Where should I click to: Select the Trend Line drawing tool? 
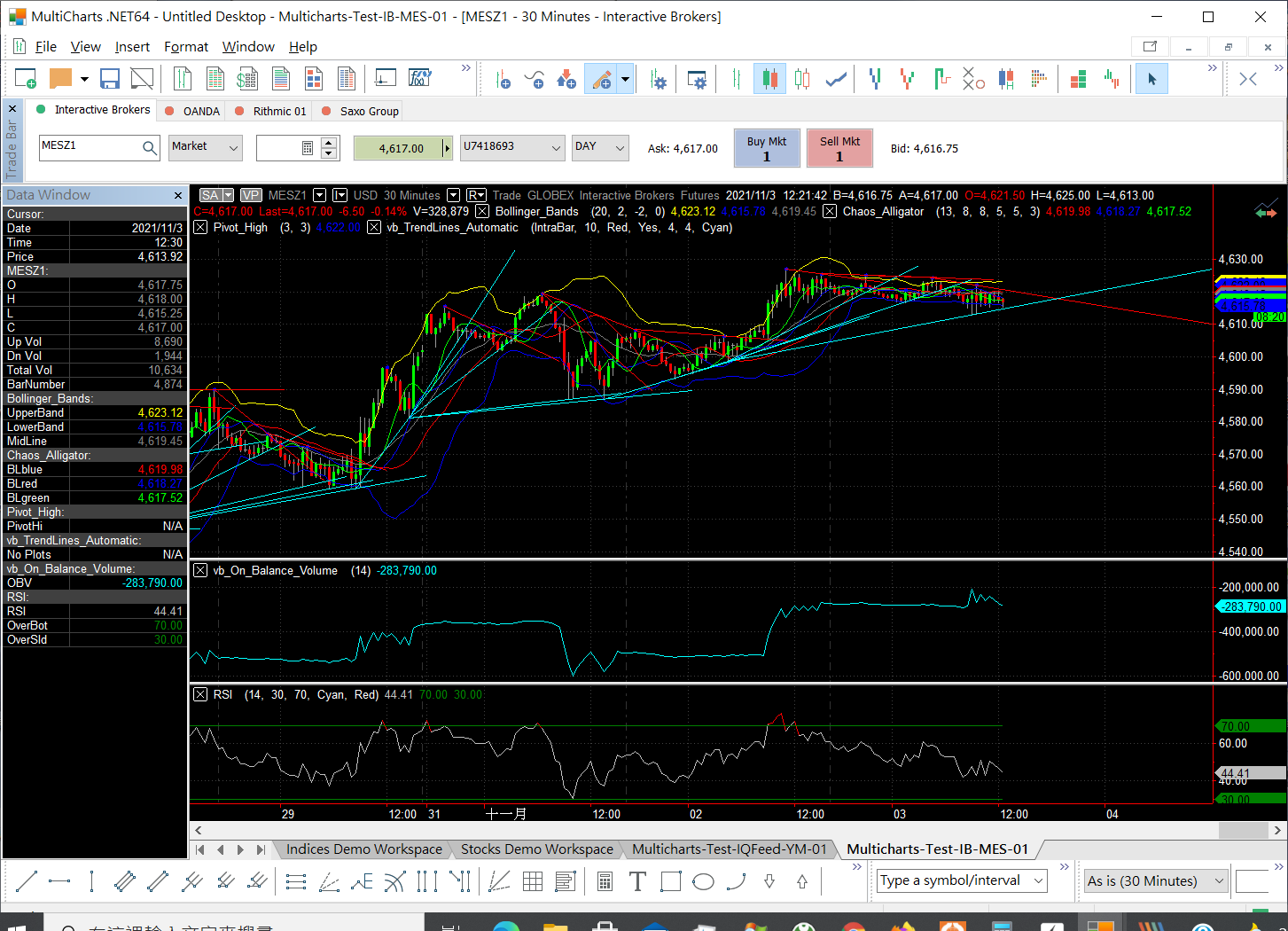coord(27,881)
